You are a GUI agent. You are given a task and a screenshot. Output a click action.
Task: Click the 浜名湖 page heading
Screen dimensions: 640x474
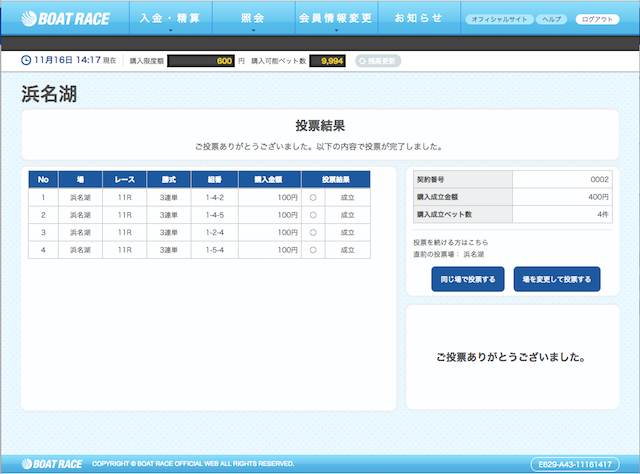[49, 94]
